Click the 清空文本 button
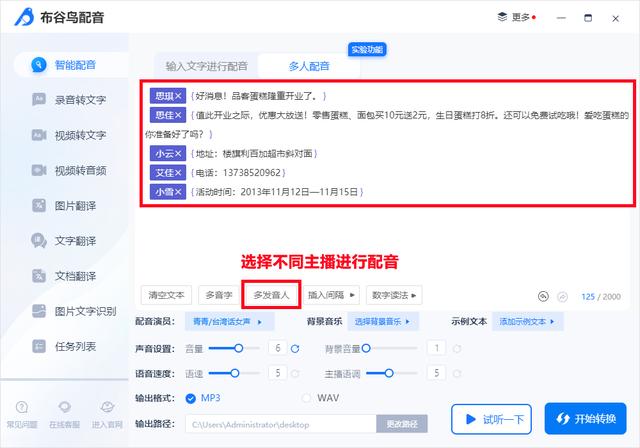The width and height of the screenshot is (640, 448). pyautogui.click(x=167, y=295)
